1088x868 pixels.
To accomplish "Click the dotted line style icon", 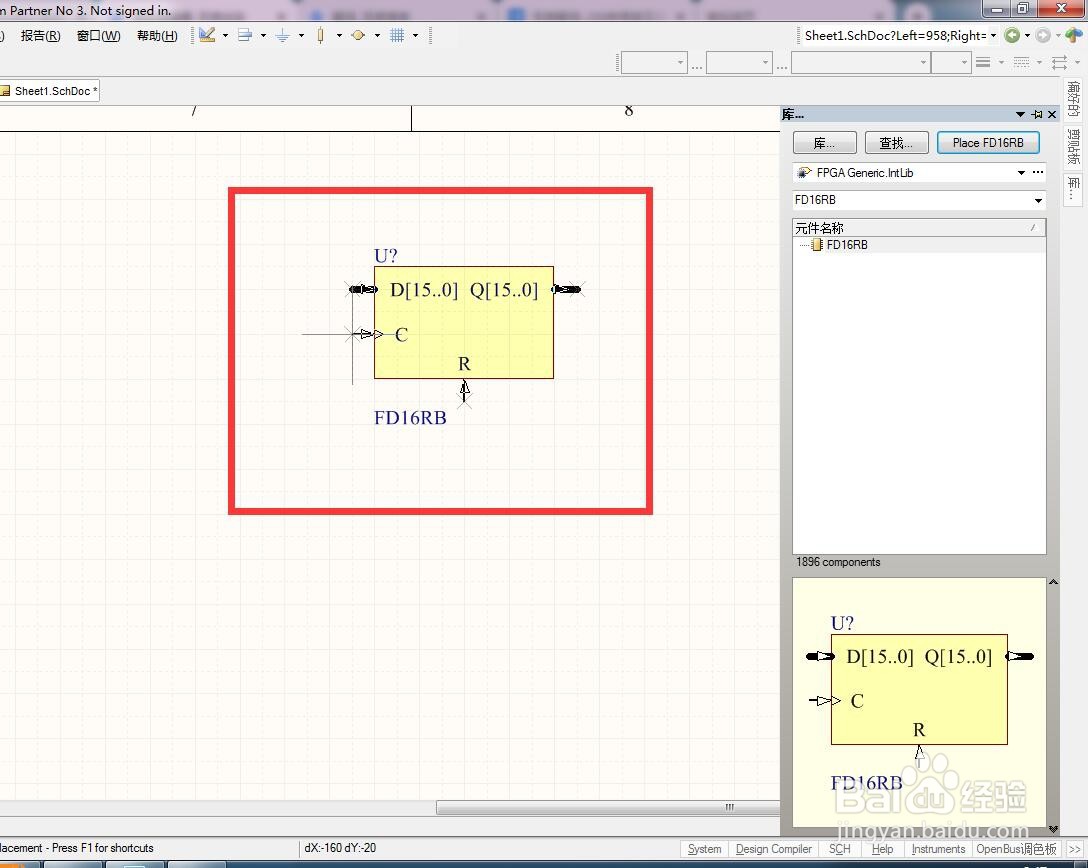I will tap(1021, 62).
